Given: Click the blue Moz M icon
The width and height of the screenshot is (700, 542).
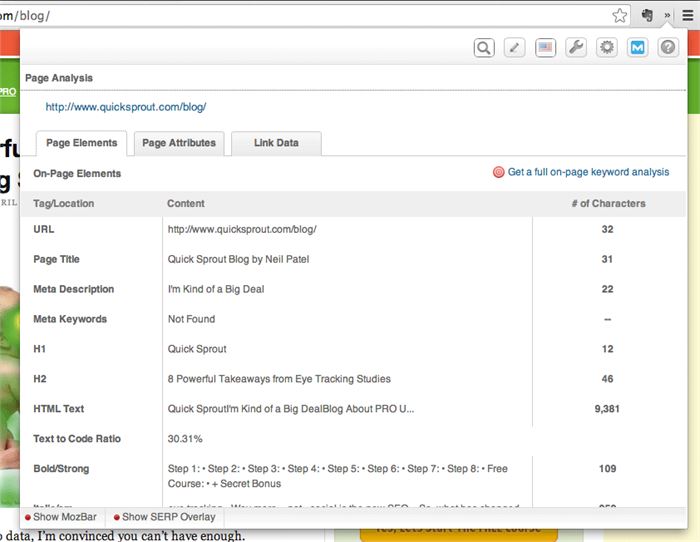Looking at the screenshot, I should 637,47.
